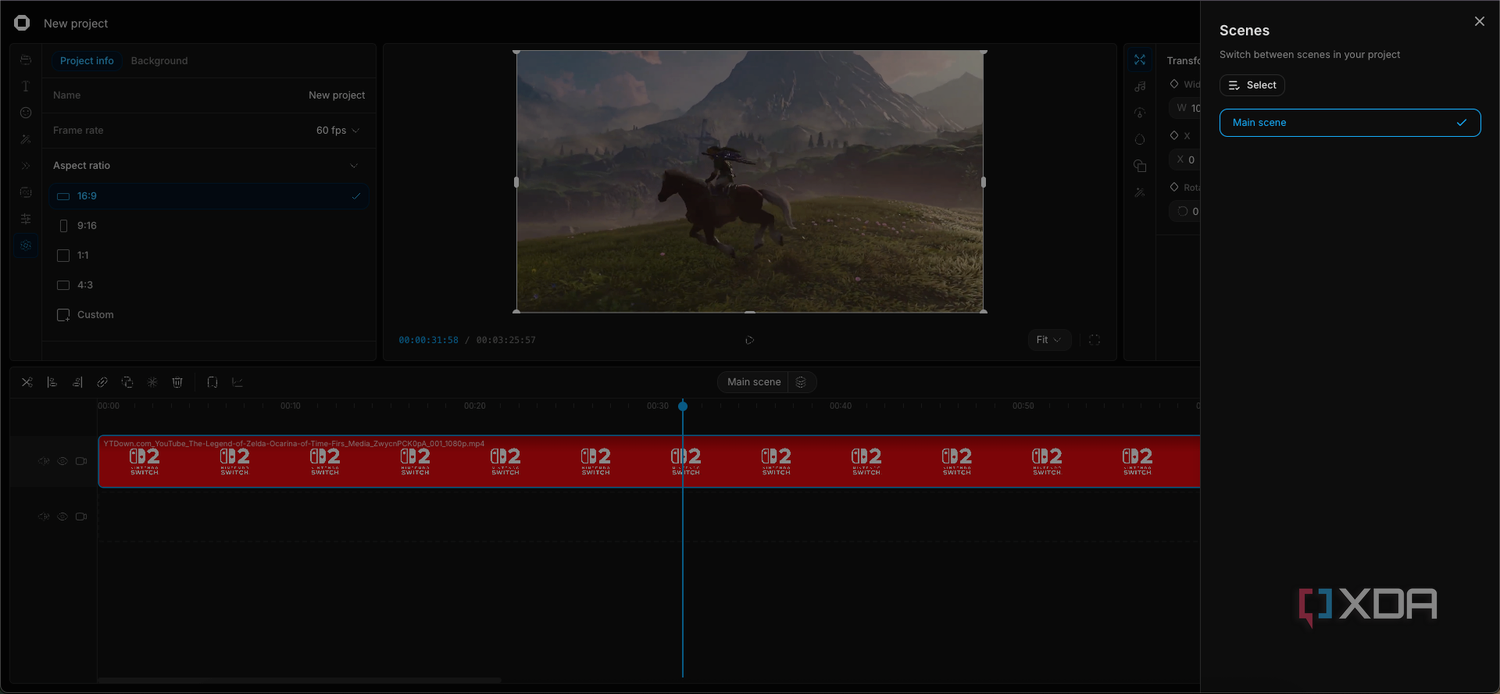
Task: Switch to the Background tab
Action: [159, 61]
